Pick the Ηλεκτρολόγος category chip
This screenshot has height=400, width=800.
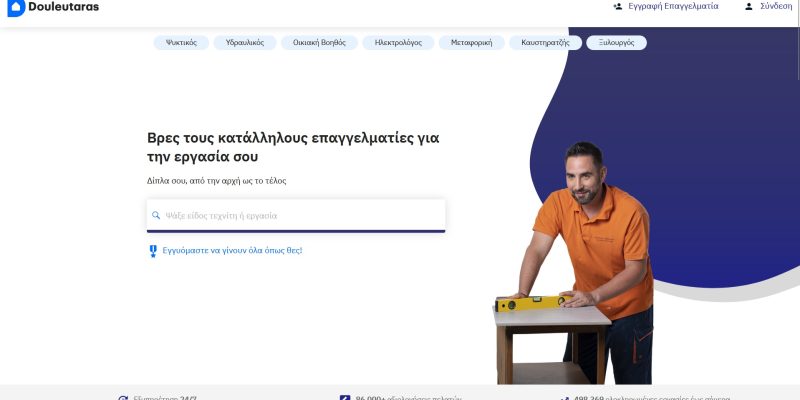coord(398,43)
